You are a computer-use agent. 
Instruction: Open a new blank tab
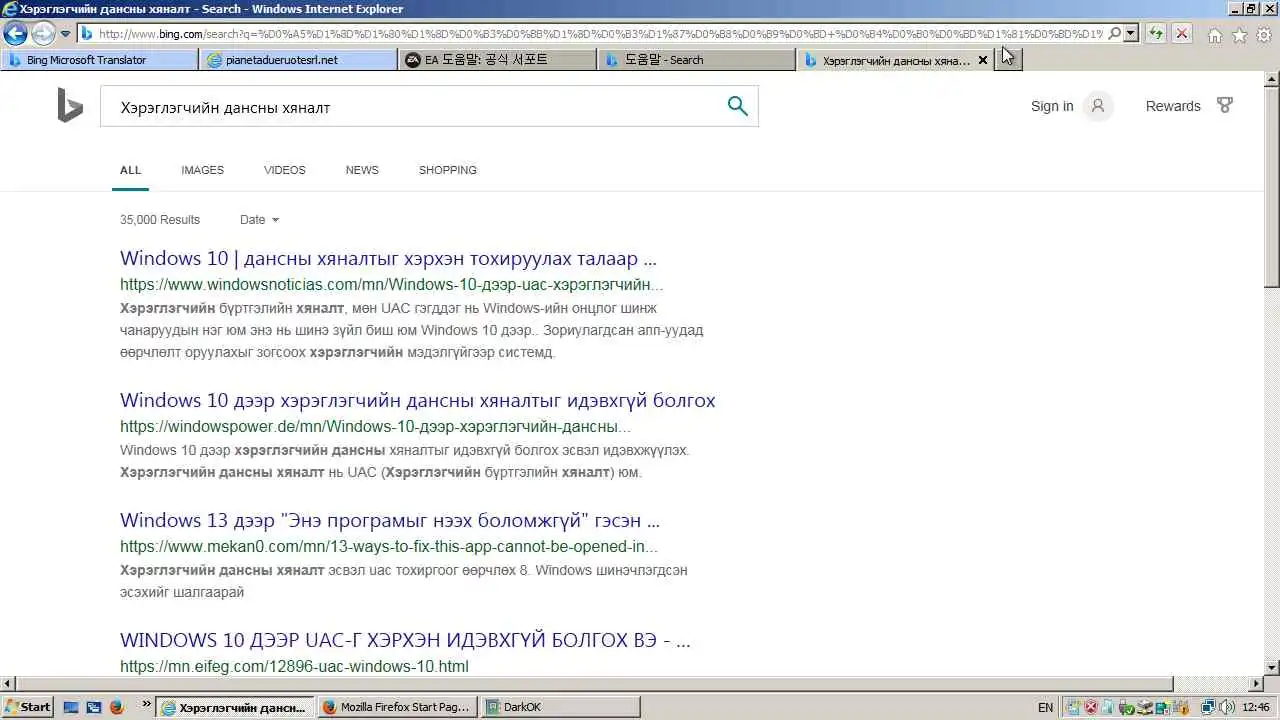coord(1009,60)
